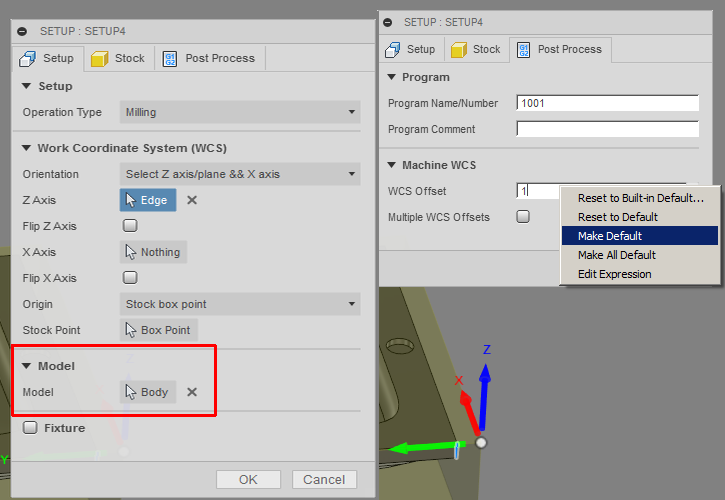Open the Origin Stock box point dropdown
Image resolution: width=725 pixels, height=500 pixels.
point(240,304)
